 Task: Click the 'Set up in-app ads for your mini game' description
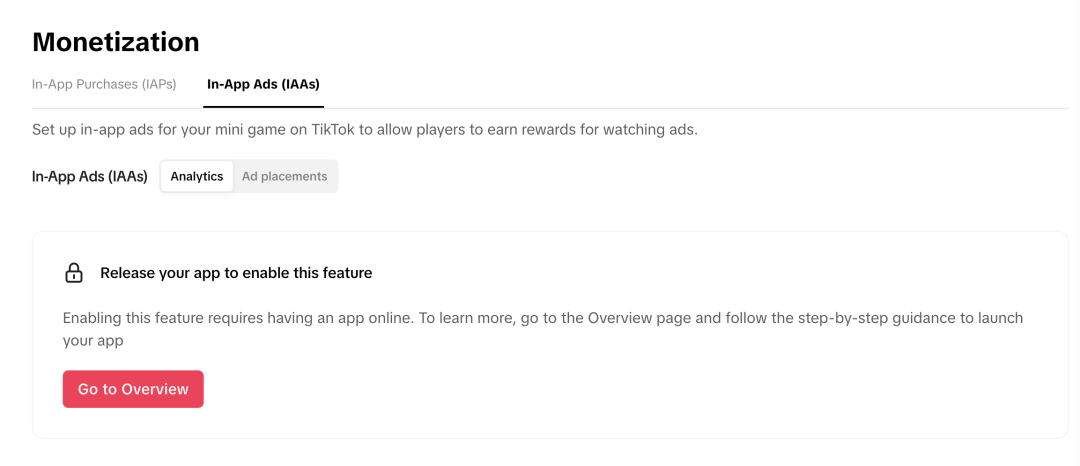[365, 130]
